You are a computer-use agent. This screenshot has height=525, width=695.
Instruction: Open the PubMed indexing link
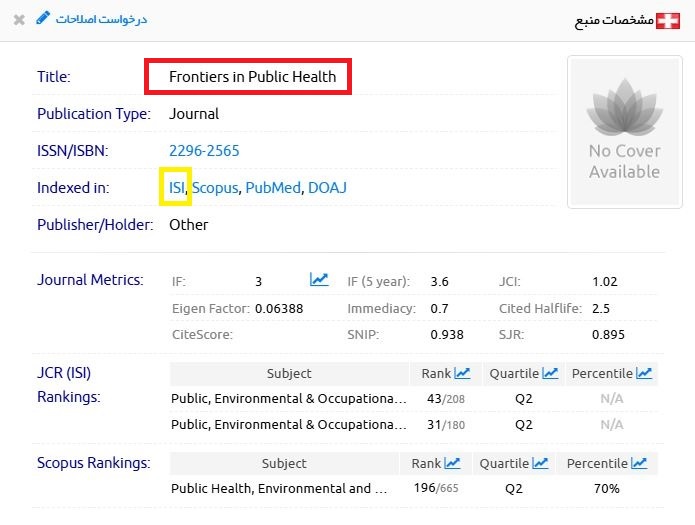click(x=272, y=188)
